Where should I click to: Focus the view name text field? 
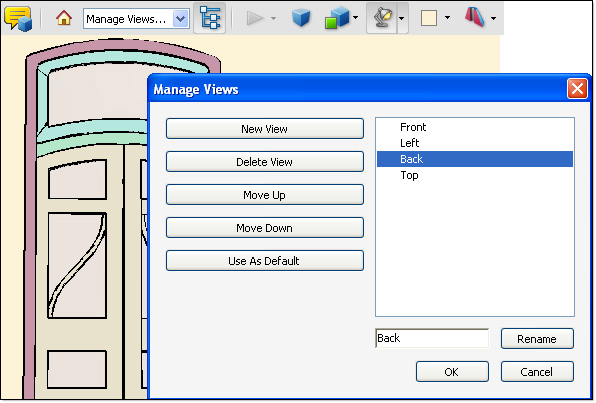coord(432,338)
